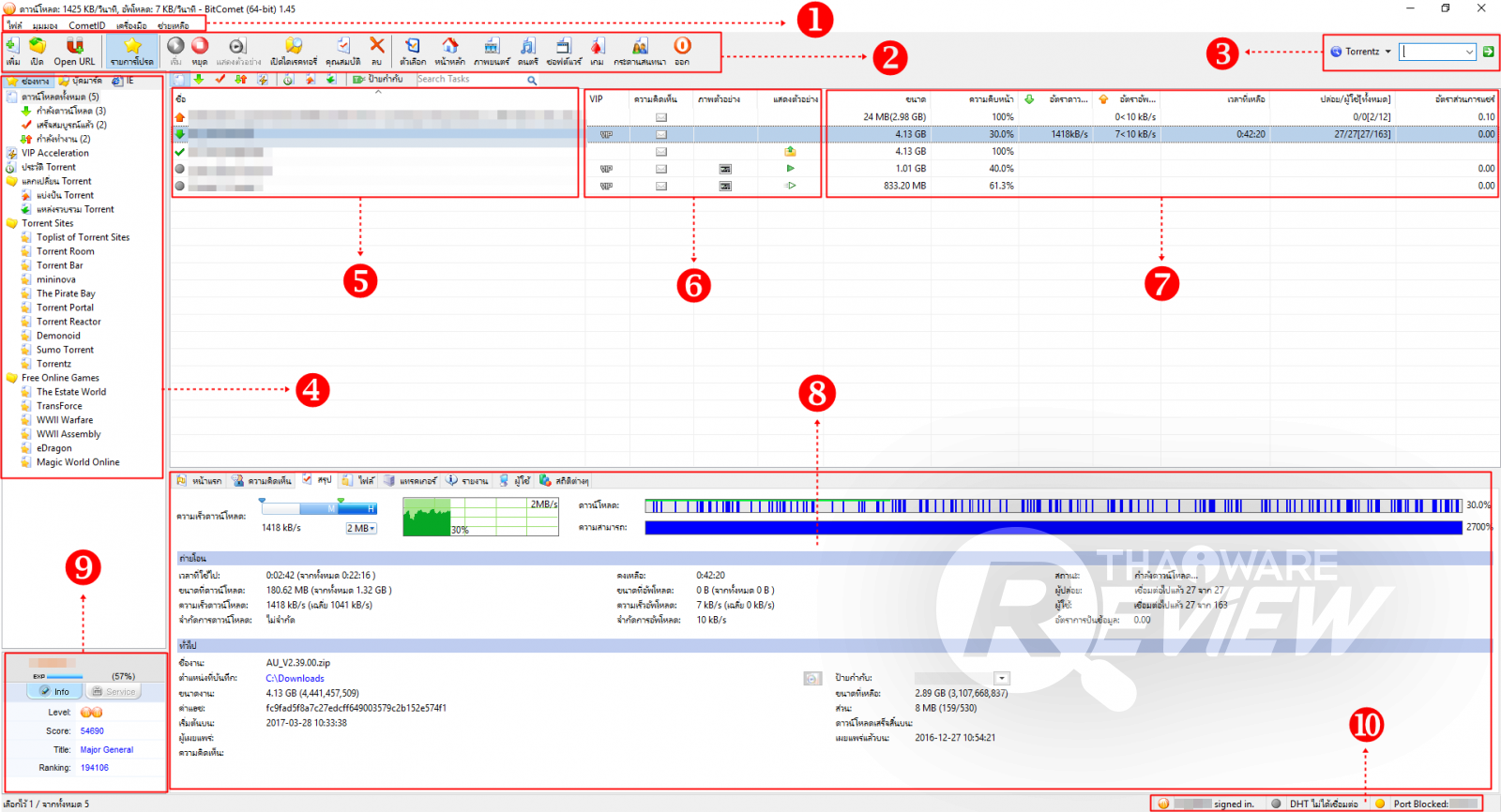This screenshot has width=1501, height=812.
Task: Click the Port Blocked status bar indicator
Action: click(x=1426, y=804)
